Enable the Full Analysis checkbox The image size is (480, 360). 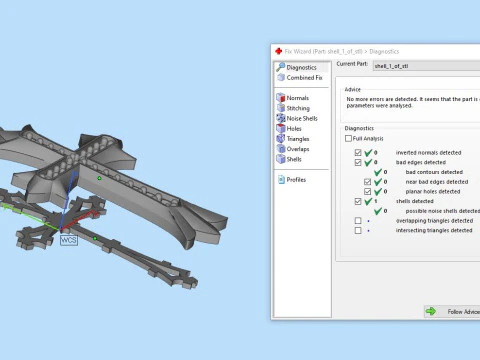pyautogui.click(x=348, y=138)
